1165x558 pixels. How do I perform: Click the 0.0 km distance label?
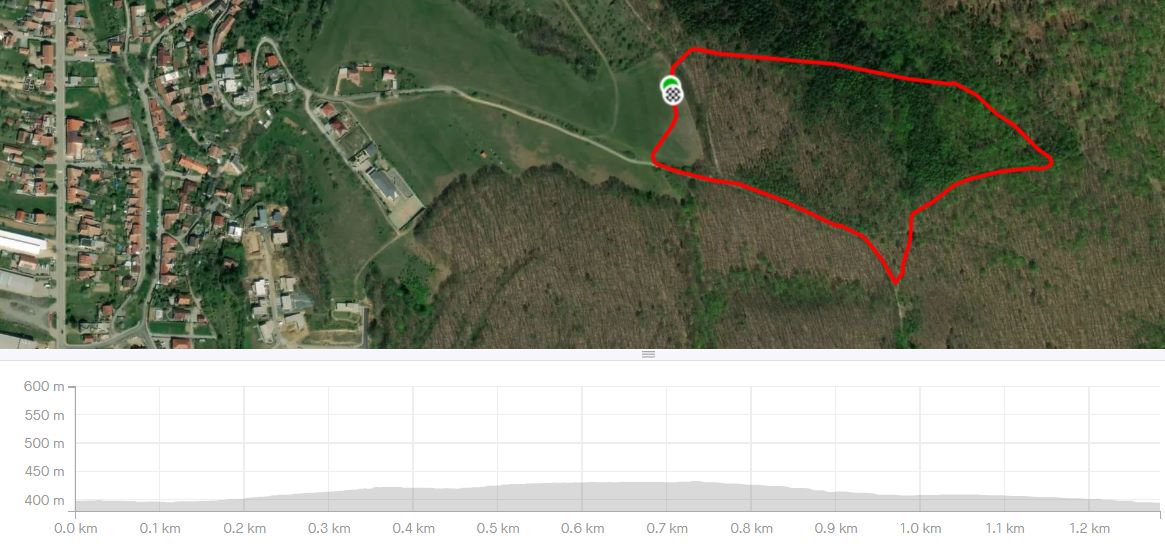[77, 529]
